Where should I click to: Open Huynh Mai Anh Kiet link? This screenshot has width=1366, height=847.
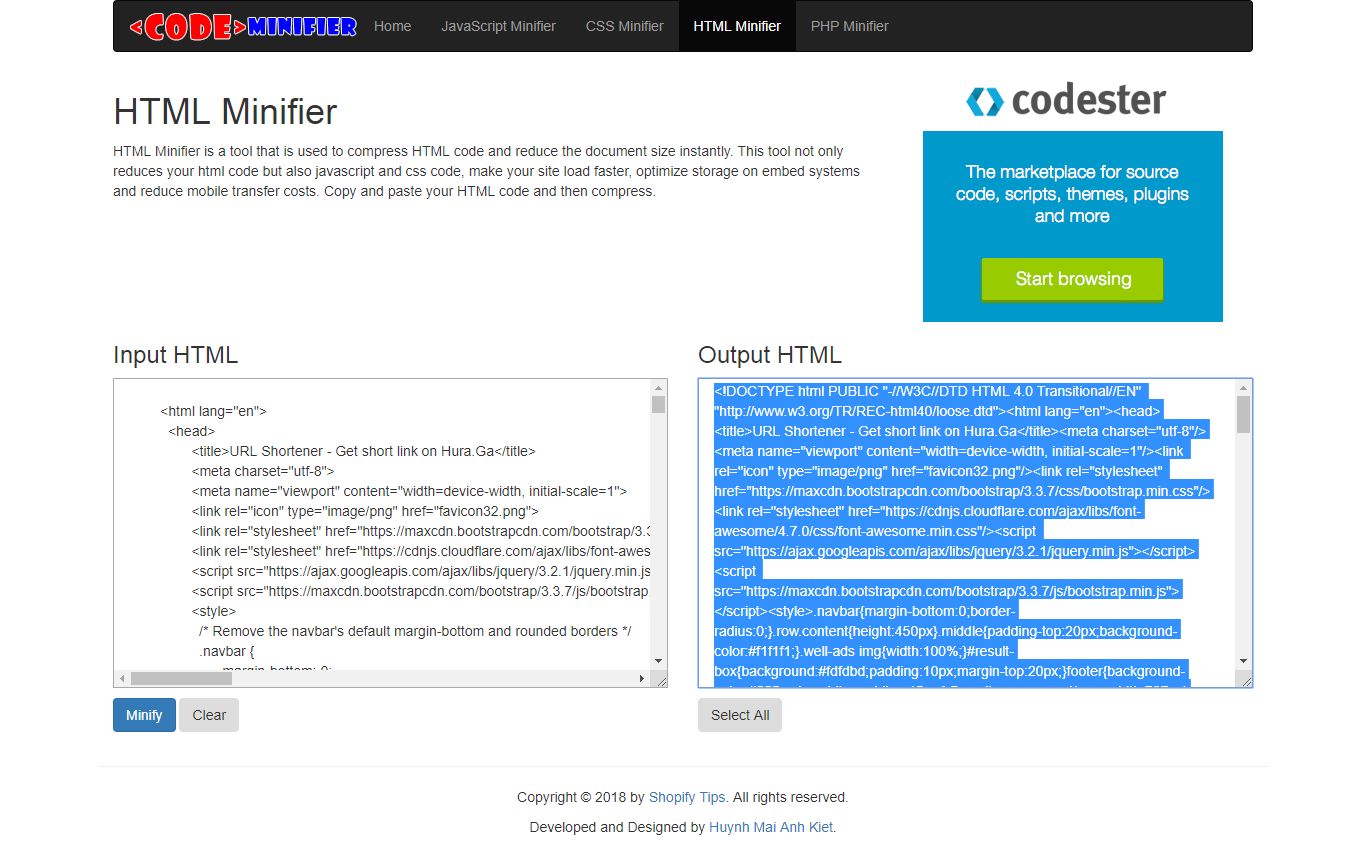point(771,827)
